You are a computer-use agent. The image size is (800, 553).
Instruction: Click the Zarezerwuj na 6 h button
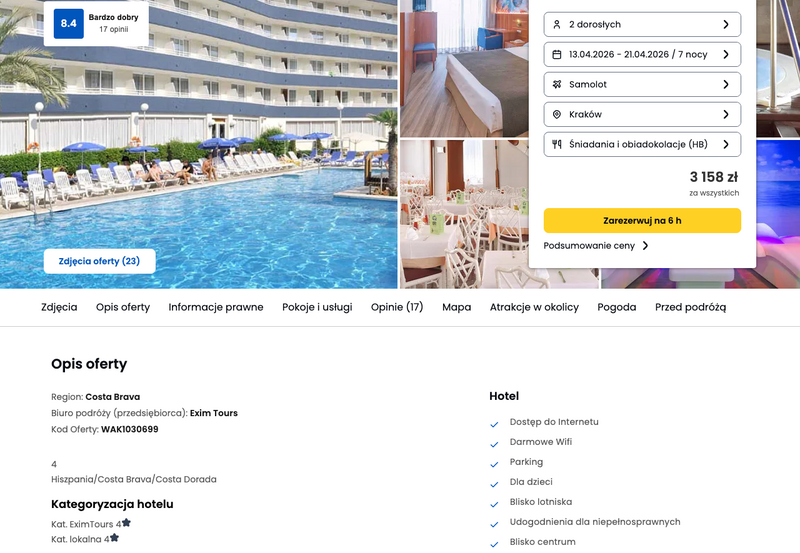tap(642, 220)
